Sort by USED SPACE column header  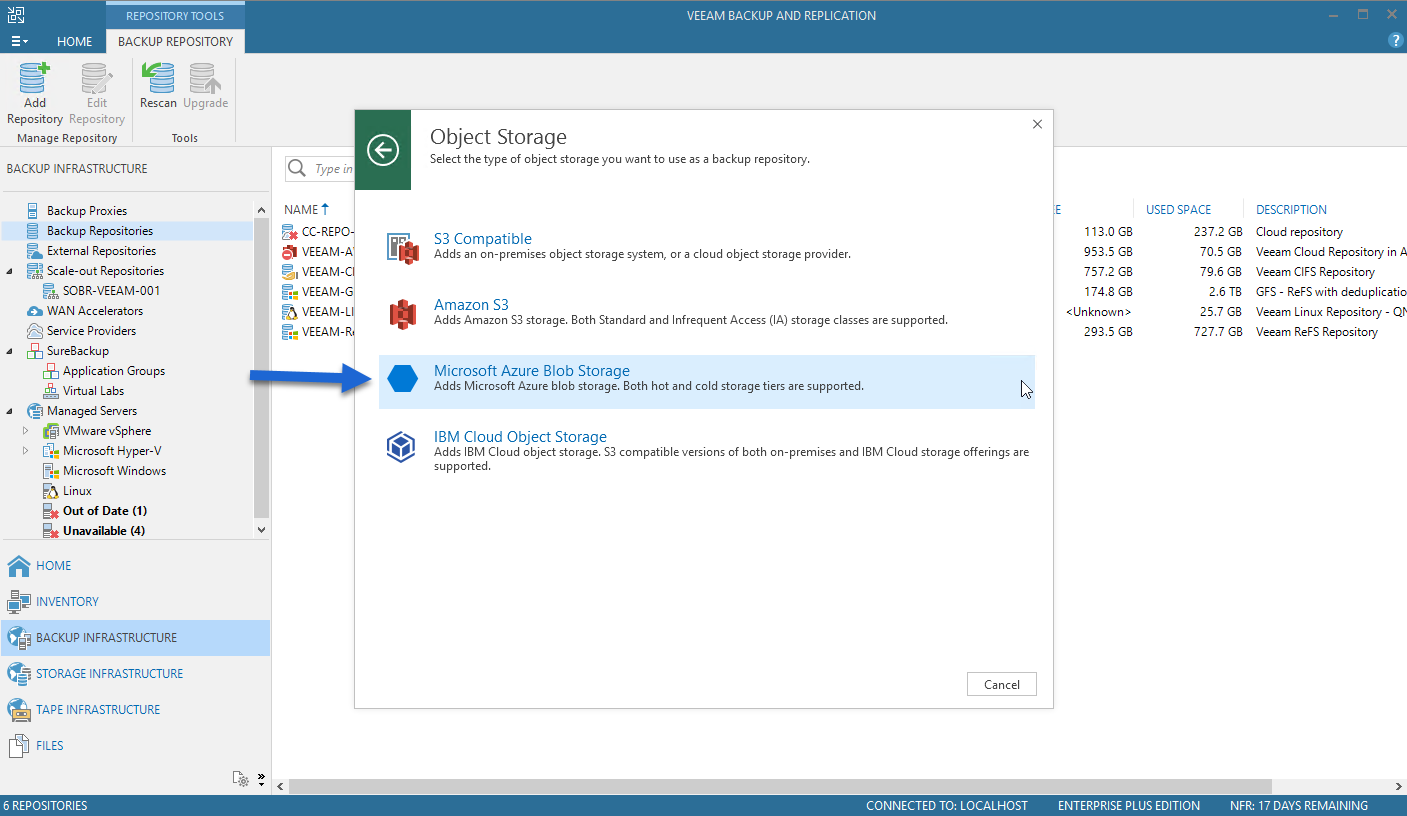click(1178, 210)
